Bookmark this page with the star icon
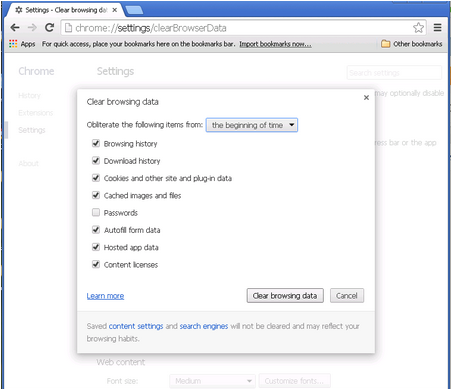This screenshot has width=451, height=389. (418, 28)
